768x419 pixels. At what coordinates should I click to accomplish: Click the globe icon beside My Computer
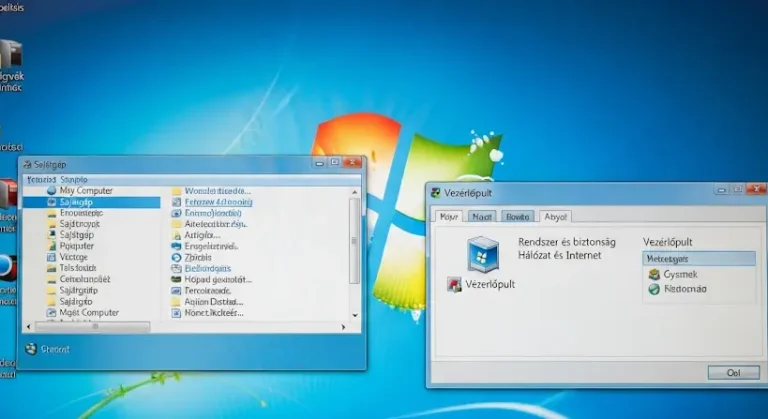[x=51, y=191]
